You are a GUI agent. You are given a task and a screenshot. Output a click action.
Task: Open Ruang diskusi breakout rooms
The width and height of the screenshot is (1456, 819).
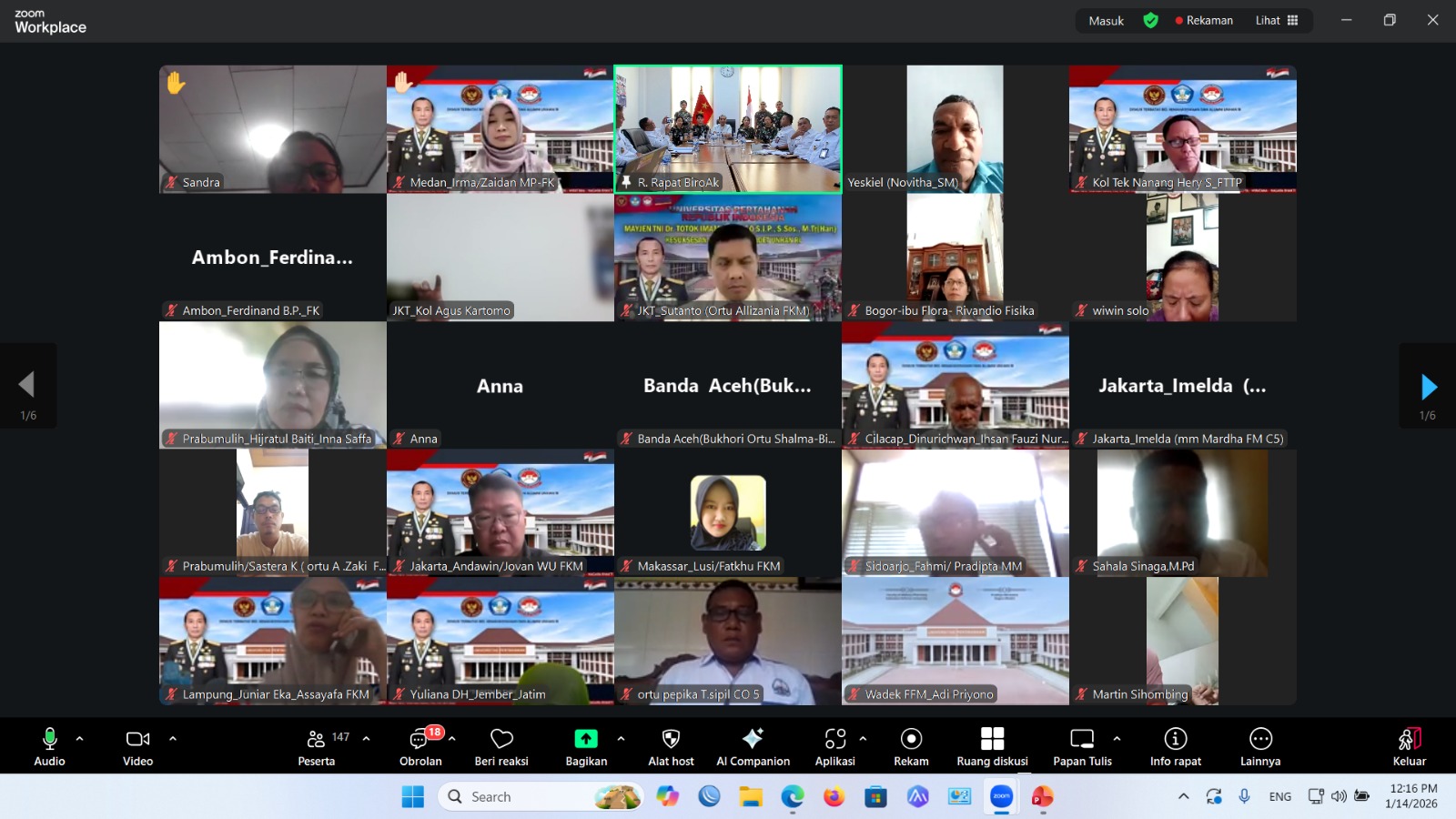[x=992, y=739]
